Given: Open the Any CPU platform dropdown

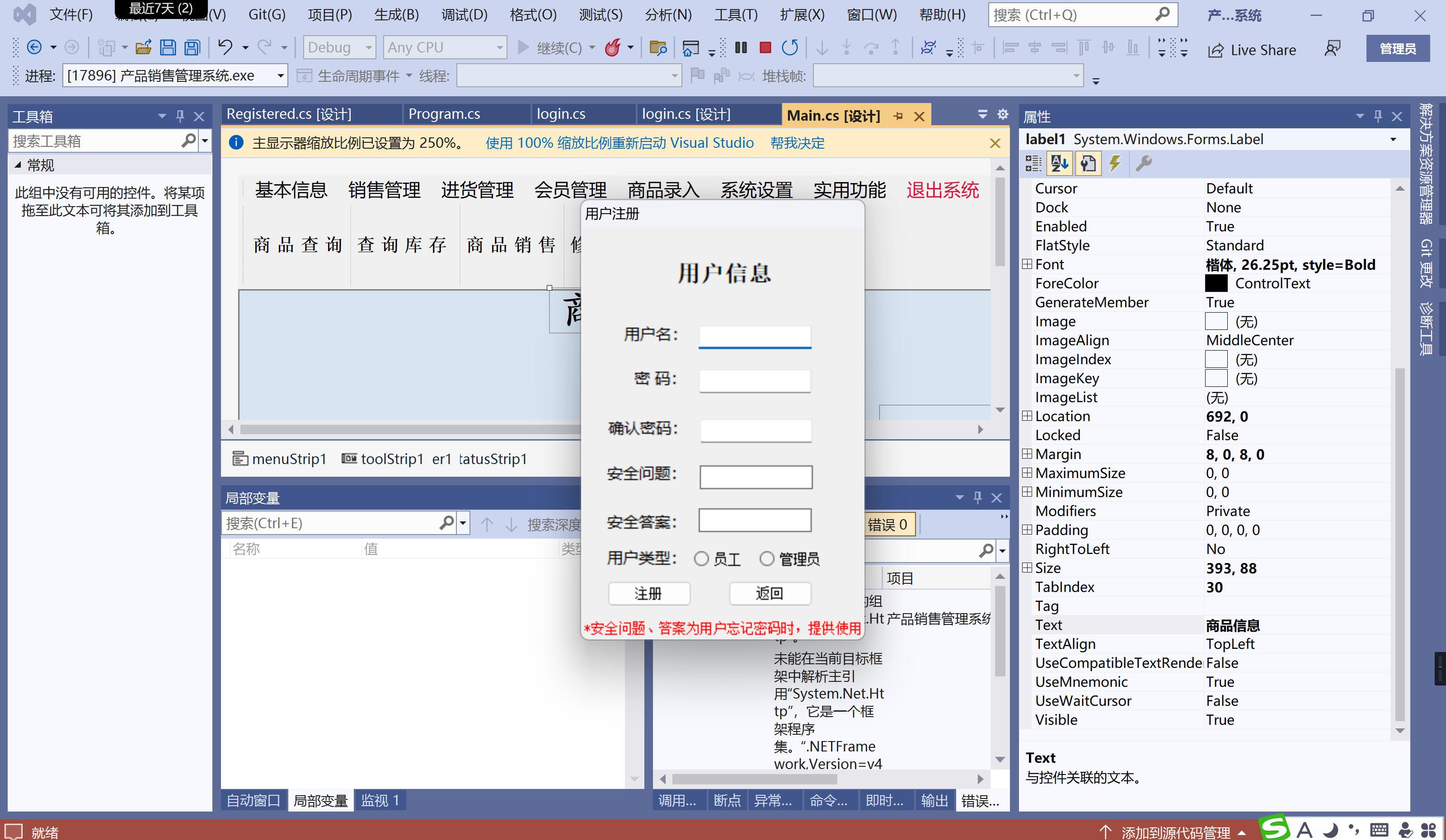Looking at the screenshot, I should tap(498, 47).
